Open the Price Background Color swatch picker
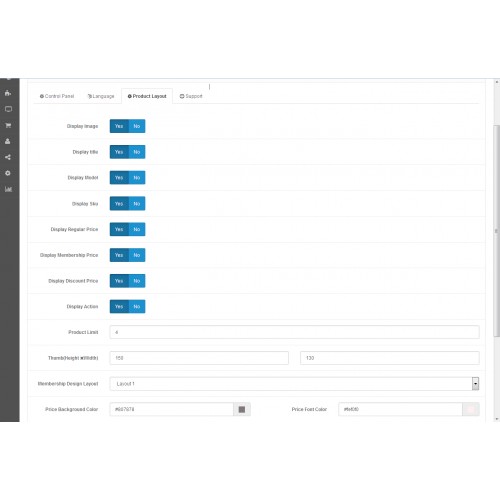 (x=242, y=409)
